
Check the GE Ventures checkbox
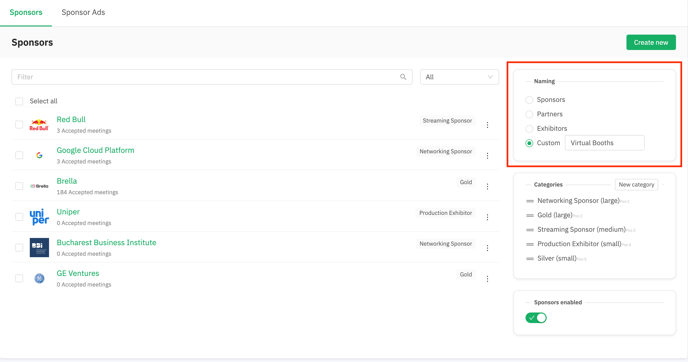pos(19,278)
